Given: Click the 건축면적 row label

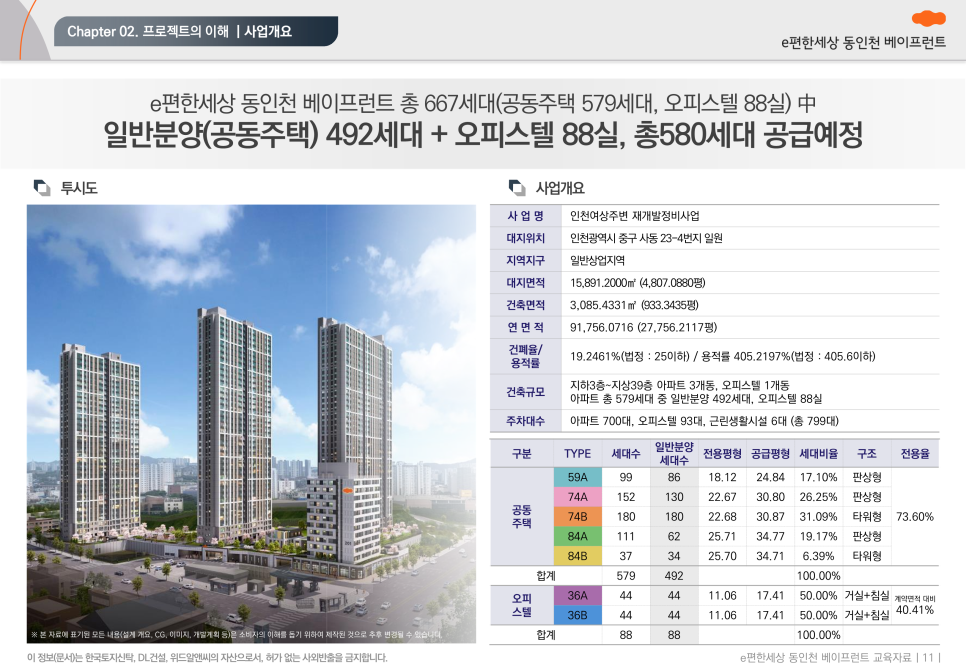Looking at the screenshot, I should 526,304.
